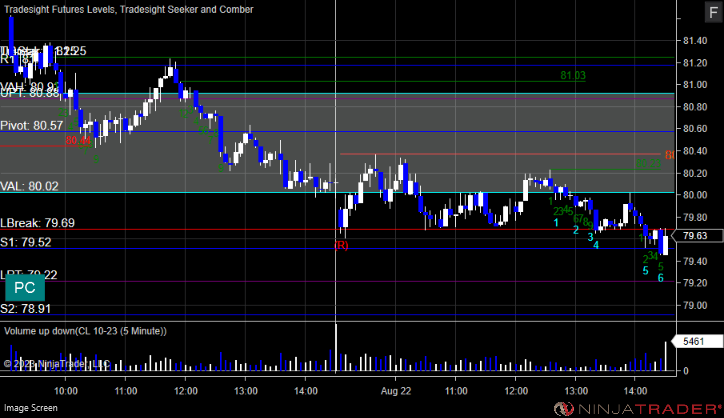Click the S2: 78.91 level label

(25, 309)
